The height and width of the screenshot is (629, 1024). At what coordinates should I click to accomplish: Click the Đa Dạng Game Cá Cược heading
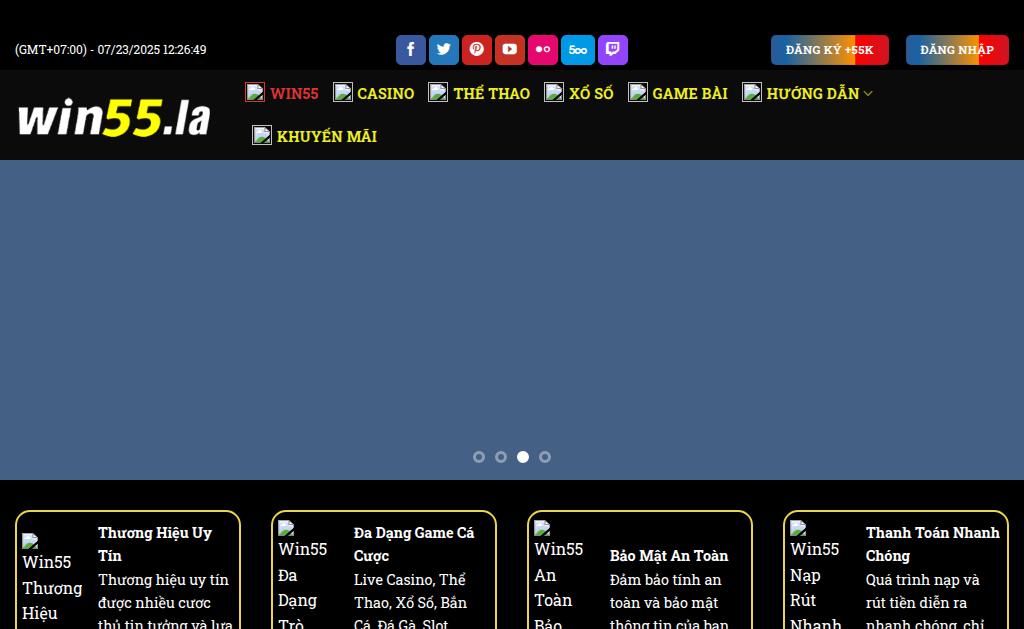tap(414, 544)
